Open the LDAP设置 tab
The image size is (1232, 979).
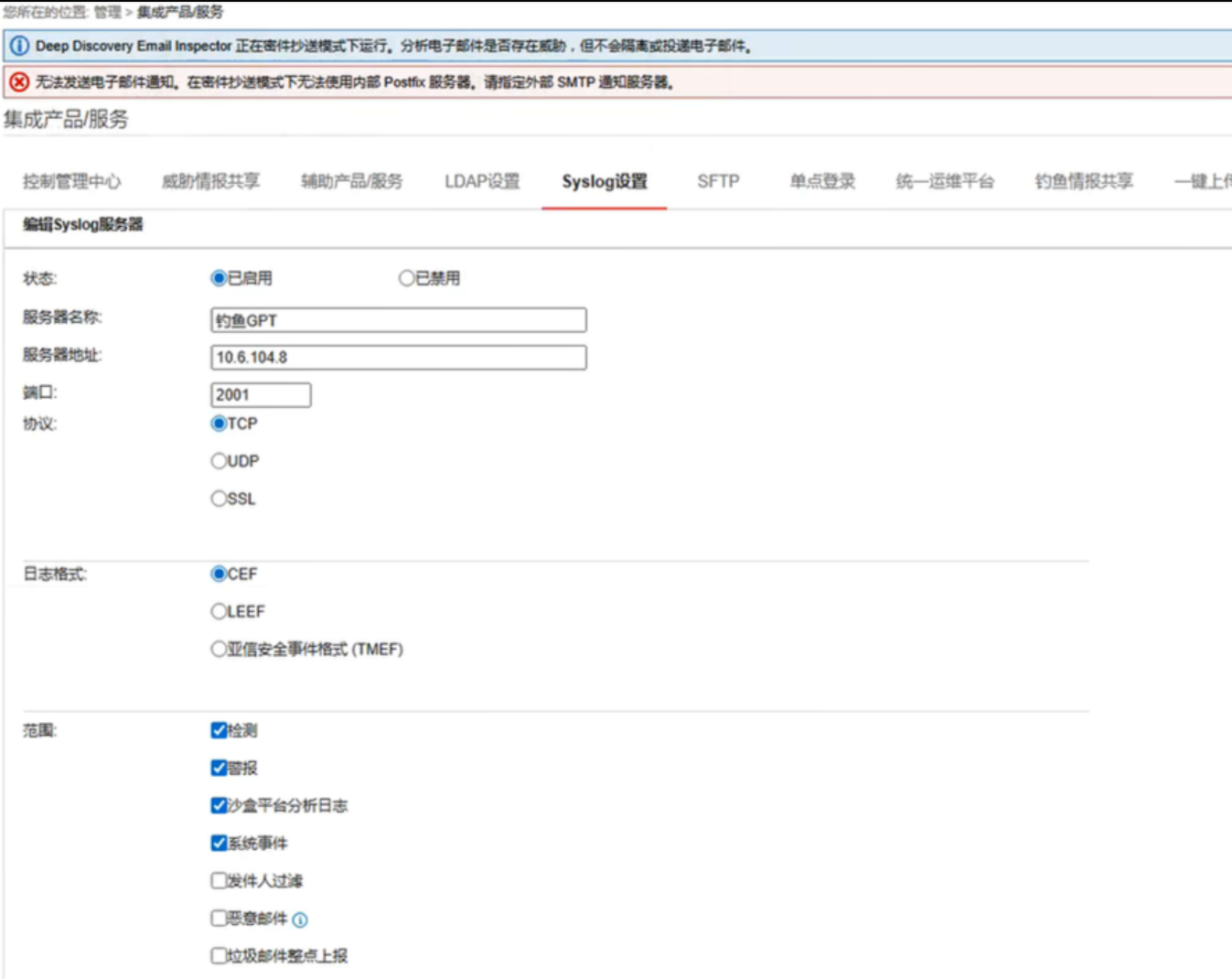pyautogui.click(x=482, y=181)
